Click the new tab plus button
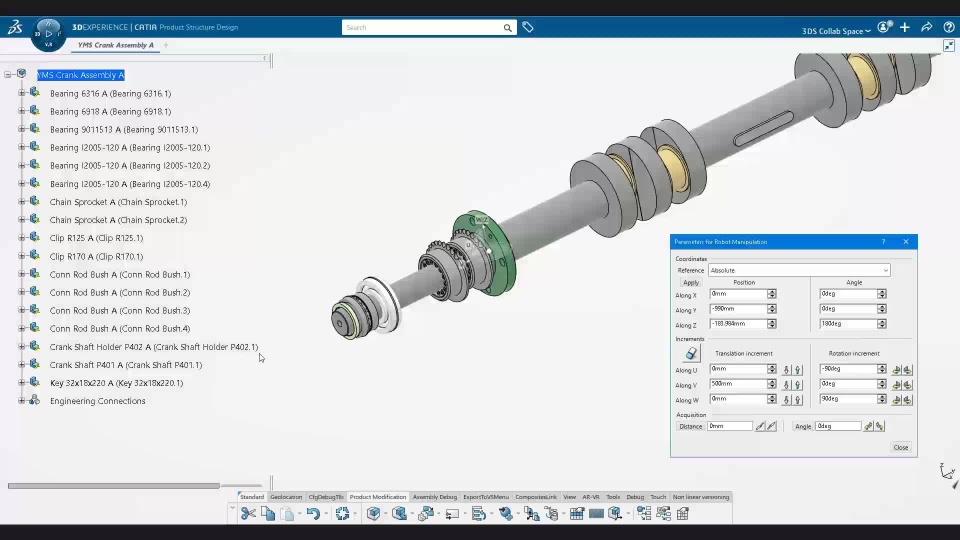This screenshot has height=540, width=960. coord(166,45)
